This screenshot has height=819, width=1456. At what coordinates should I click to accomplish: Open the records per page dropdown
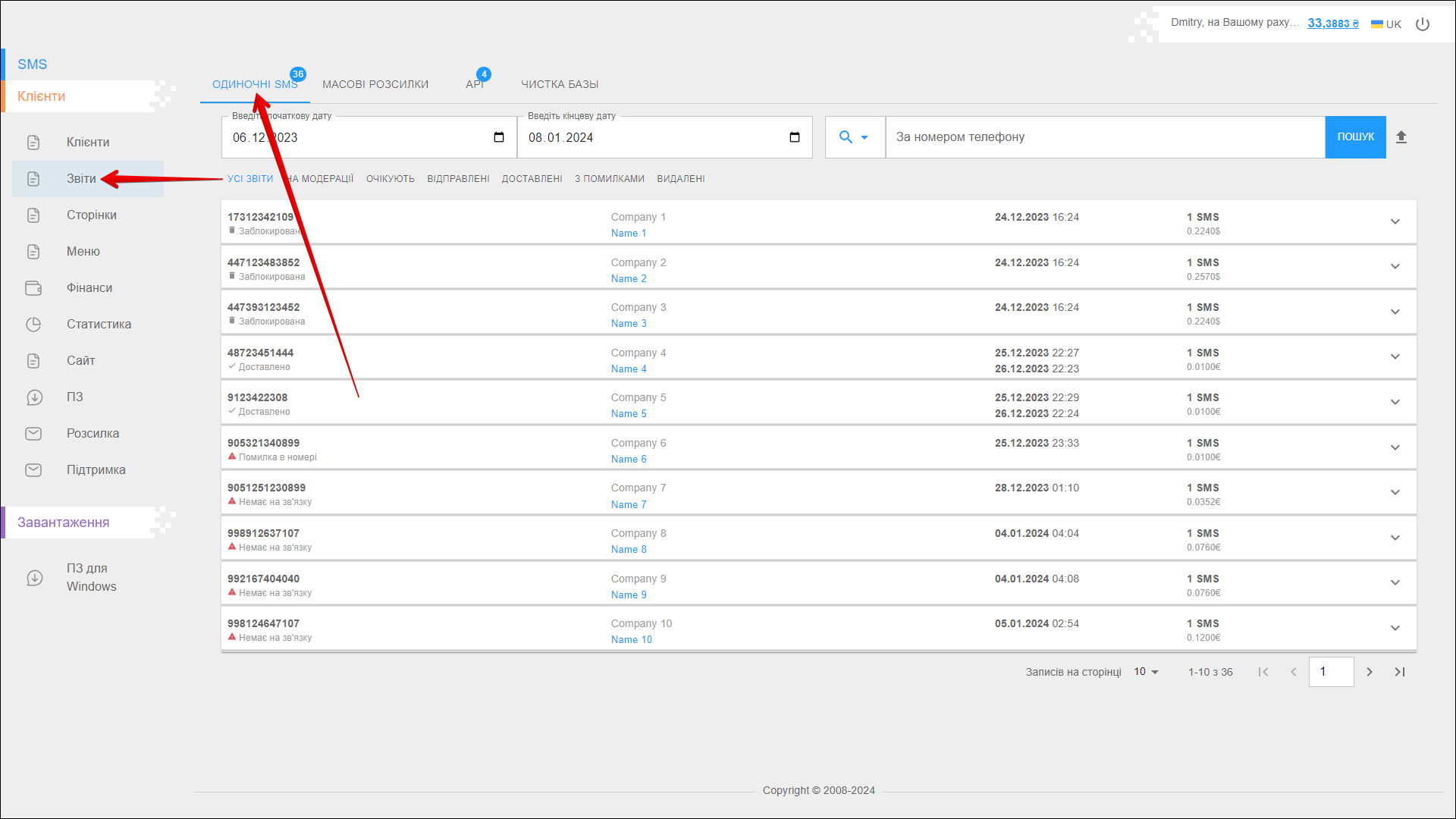point(1146,672)
